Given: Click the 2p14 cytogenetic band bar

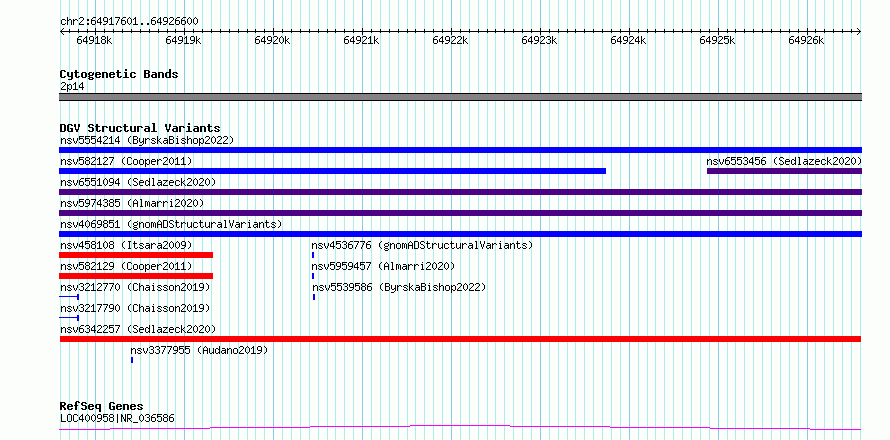Looking at the screenshot, I should (461, 97).
